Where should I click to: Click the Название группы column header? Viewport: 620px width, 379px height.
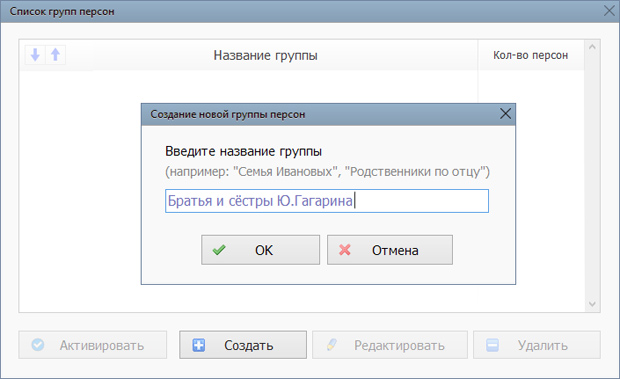265,55
